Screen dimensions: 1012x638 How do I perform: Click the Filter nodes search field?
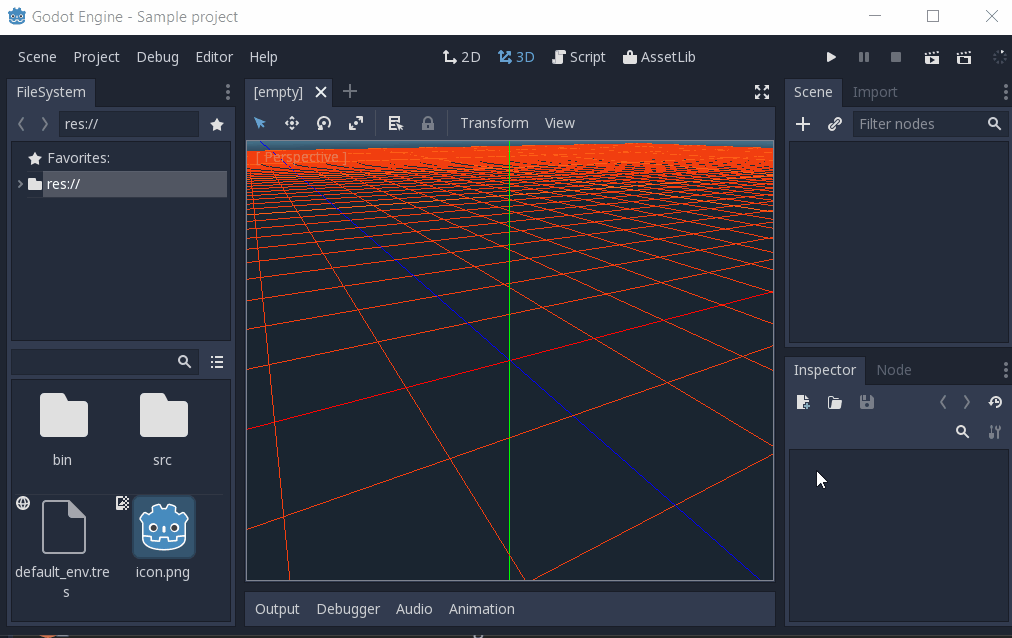tap(918, 124)
